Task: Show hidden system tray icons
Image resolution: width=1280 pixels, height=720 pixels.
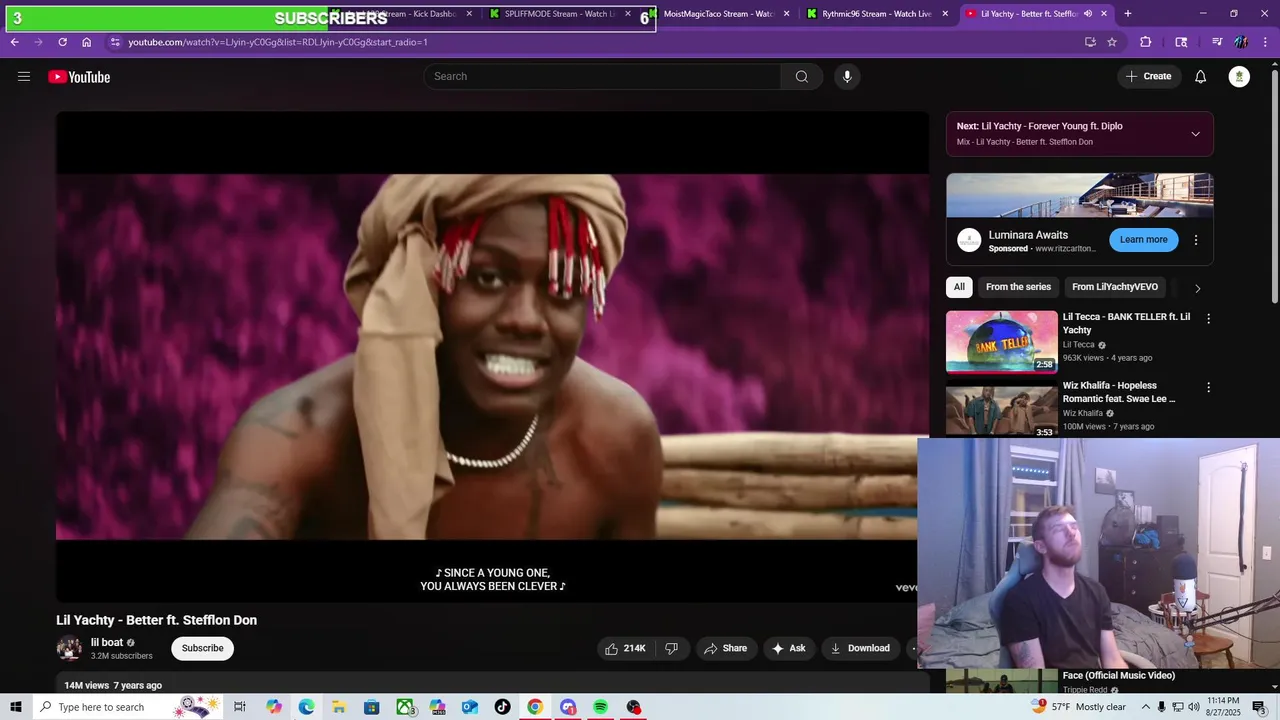Action: coord(1144,707)
